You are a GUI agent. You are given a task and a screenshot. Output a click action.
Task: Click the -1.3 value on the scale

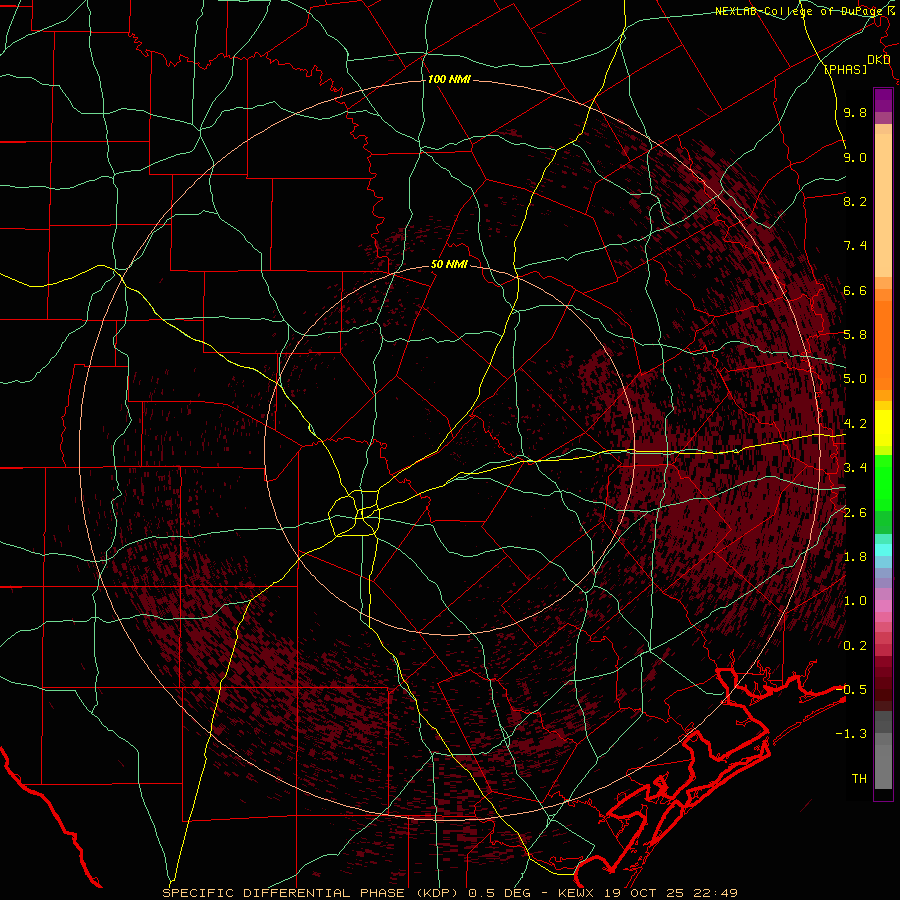(851, 735)
